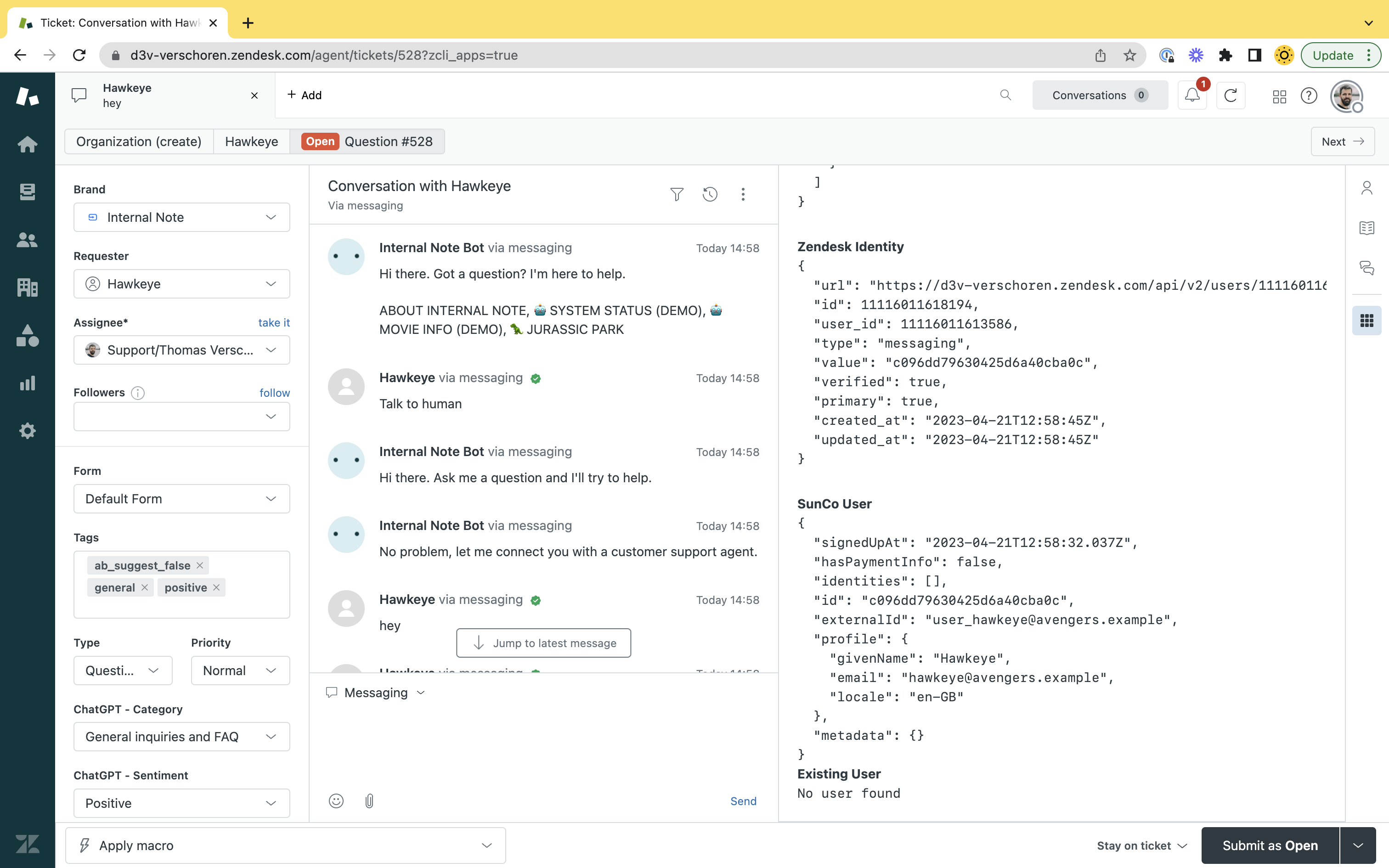Open the user context icon on right sidebar
Image resolution: width=1389 pixels, height=868 pixels.
tap(1366, 187)
